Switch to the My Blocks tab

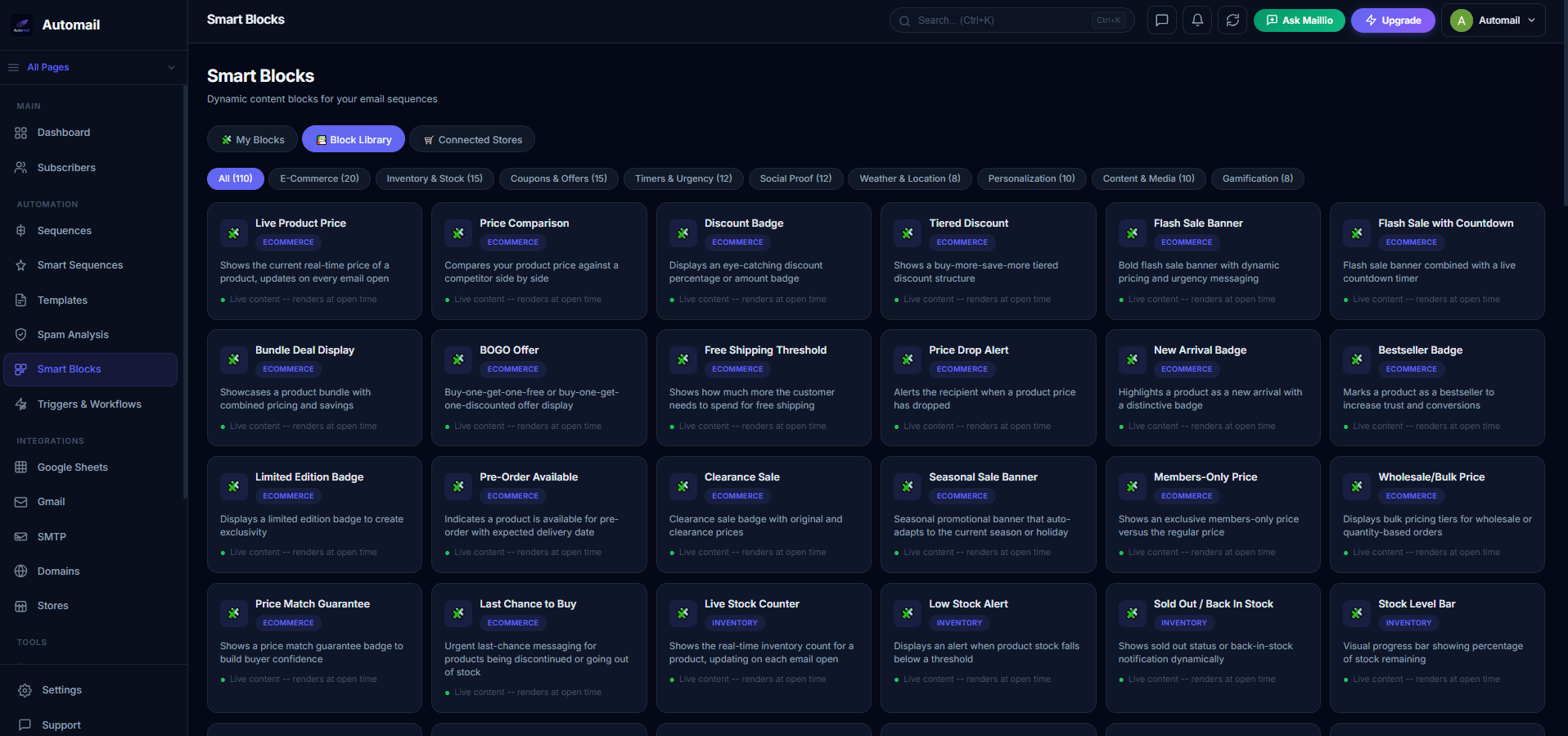(x=252, y=140)
